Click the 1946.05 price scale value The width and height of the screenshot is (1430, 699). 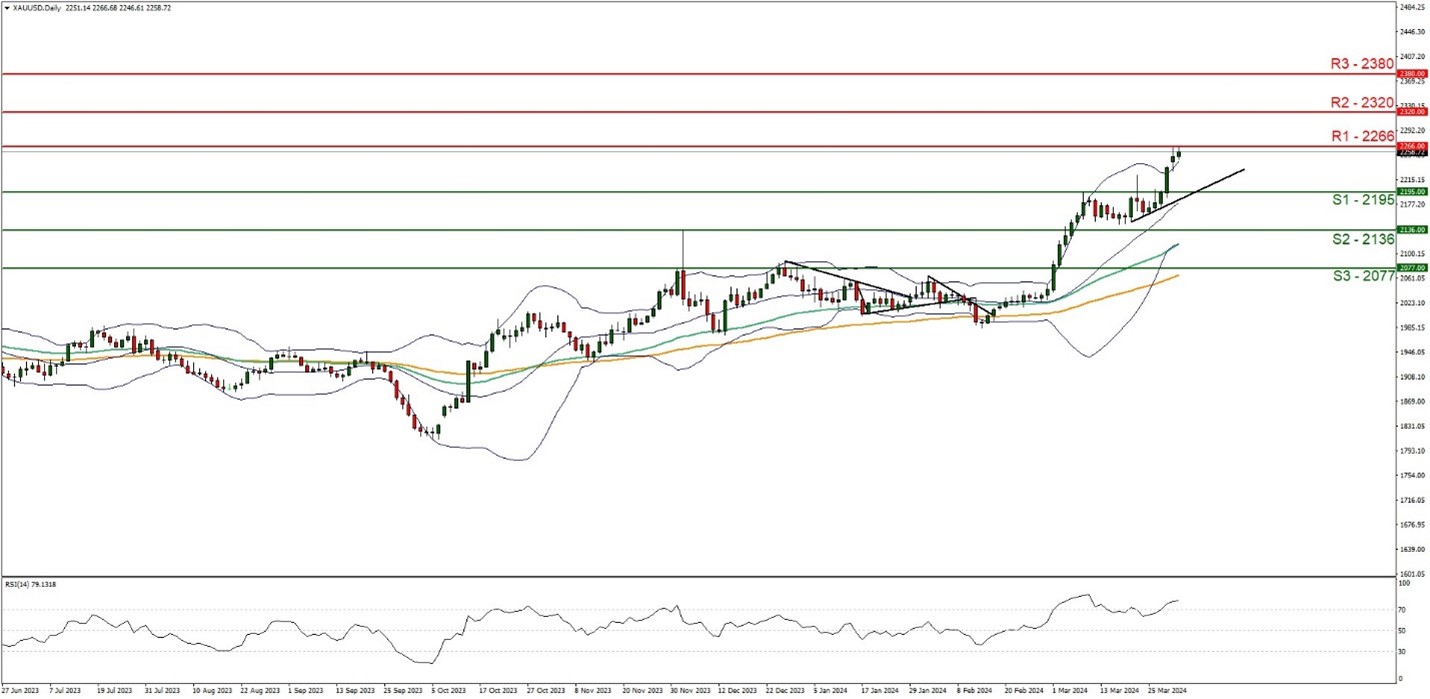click(x=1412, y=352)
